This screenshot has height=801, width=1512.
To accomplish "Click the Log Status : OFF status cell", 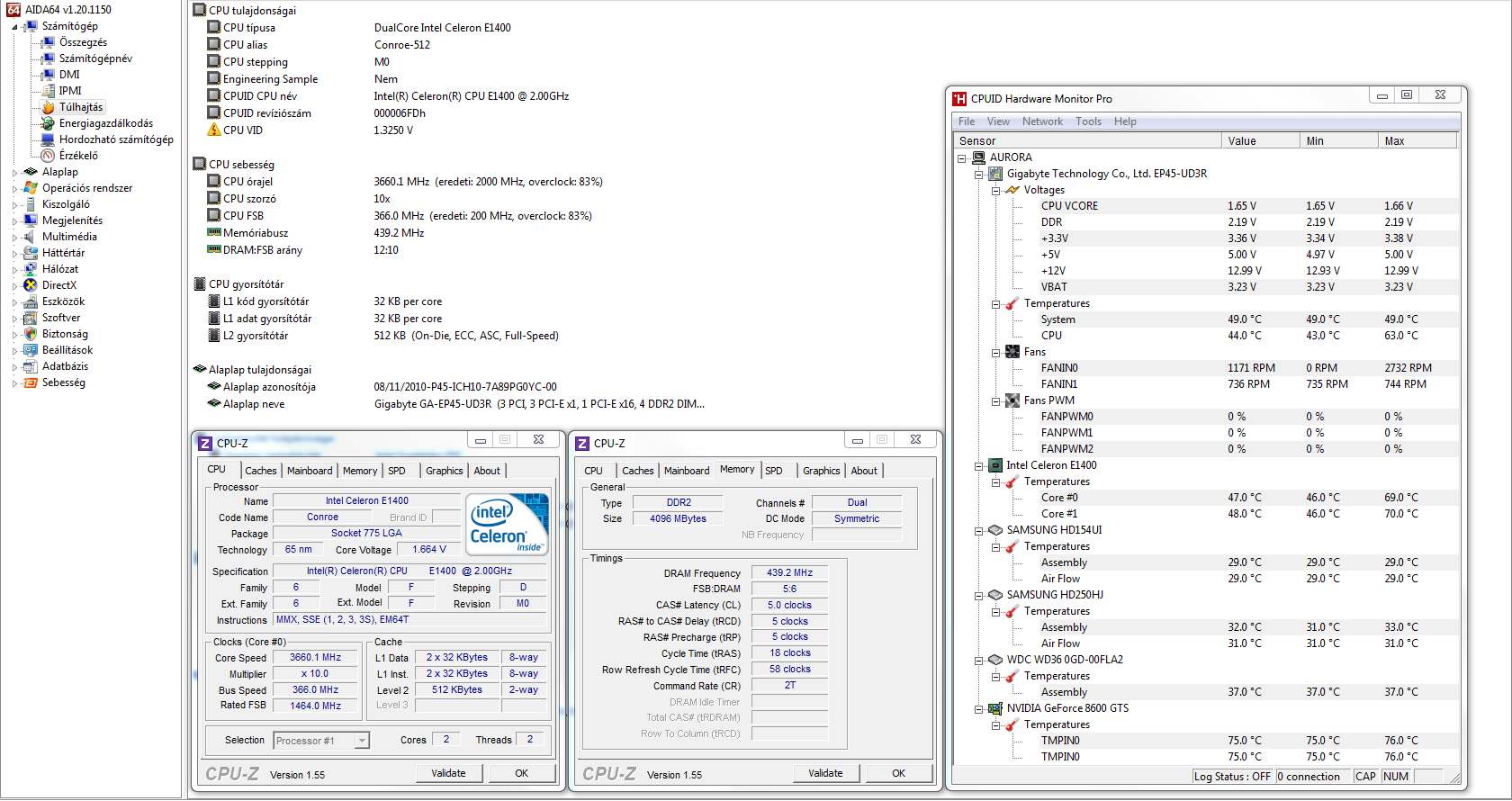I will pyautogui.click(x=1232, y=777).
